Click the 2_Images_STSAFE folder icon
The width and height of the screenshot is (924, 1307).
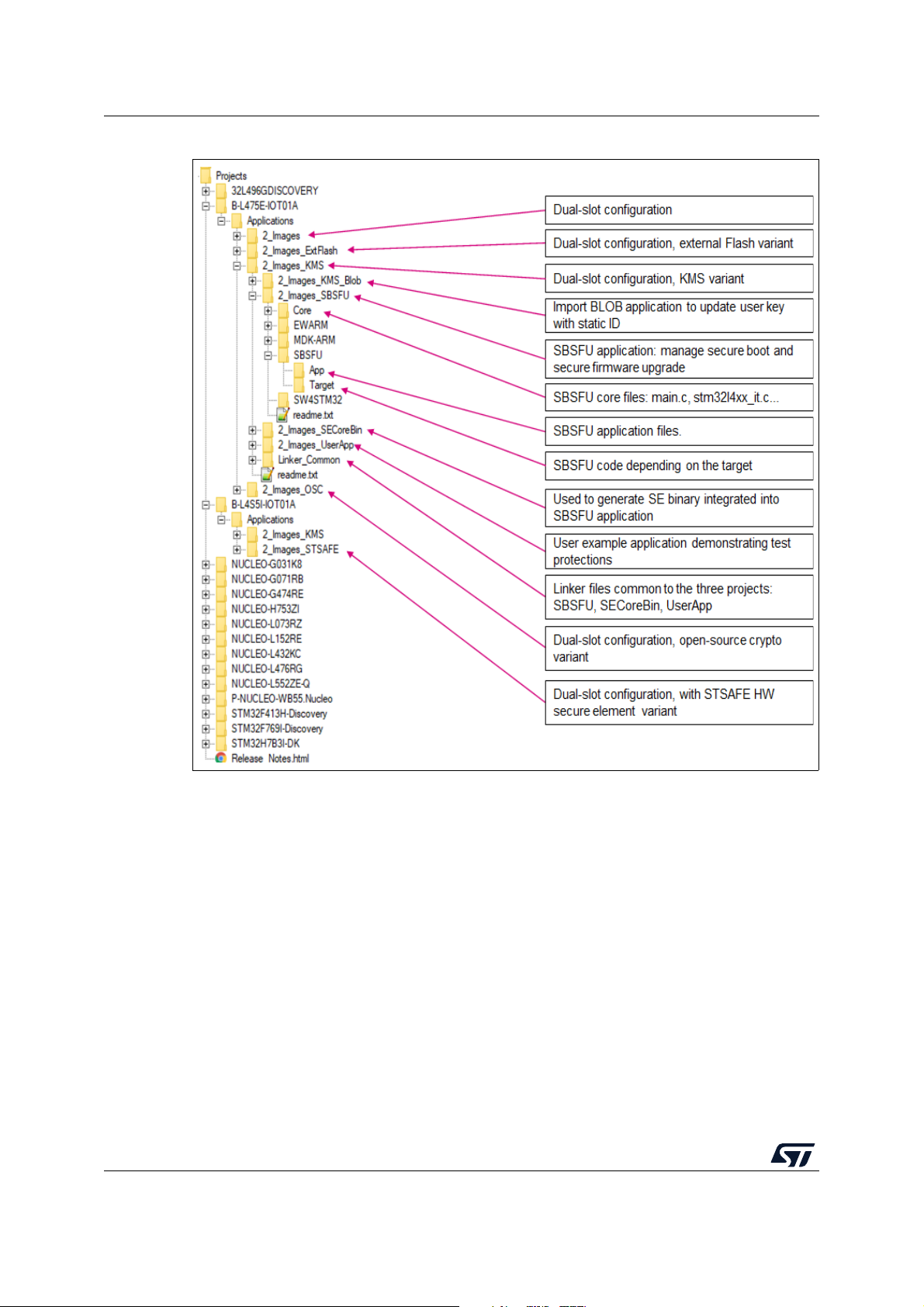(x=252, y=549)
